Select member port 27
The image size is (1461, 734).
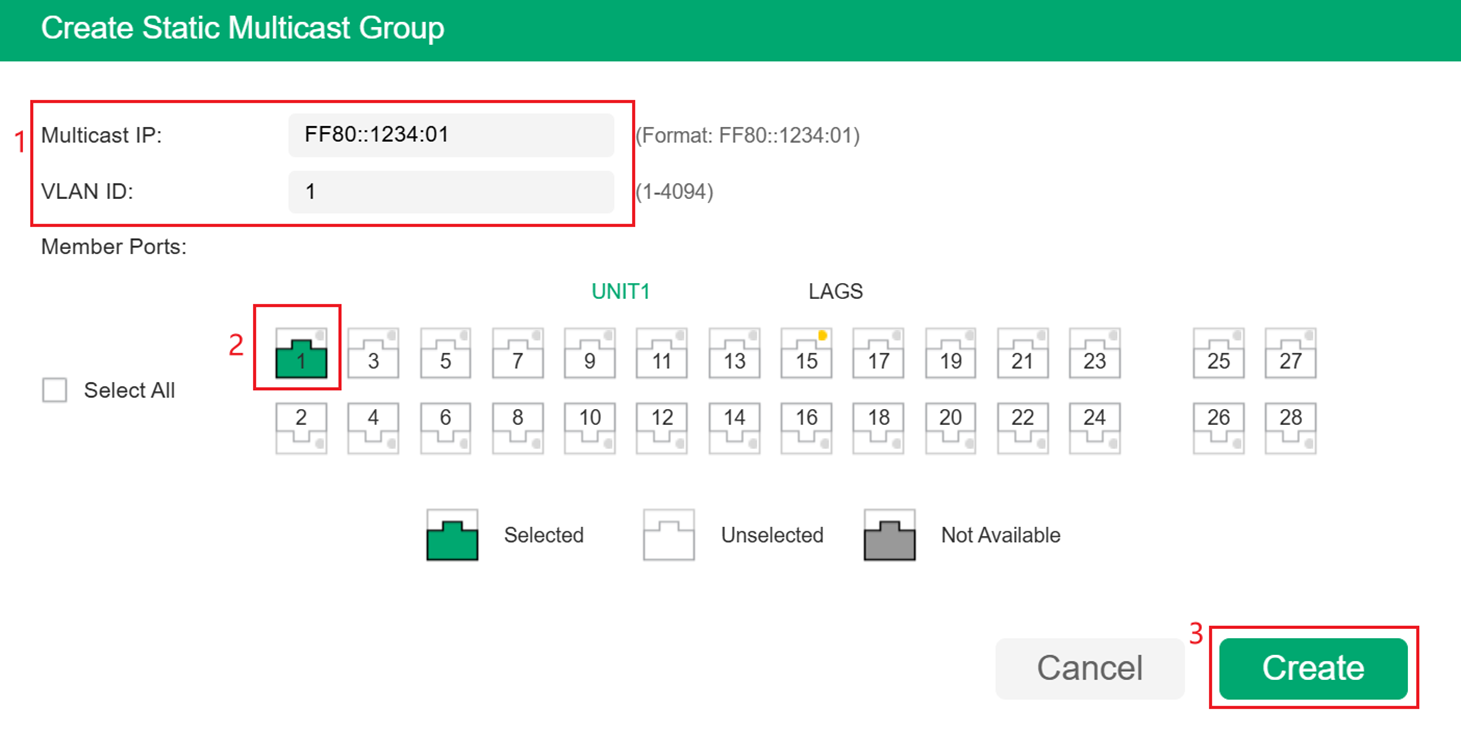pos(1290,354)
